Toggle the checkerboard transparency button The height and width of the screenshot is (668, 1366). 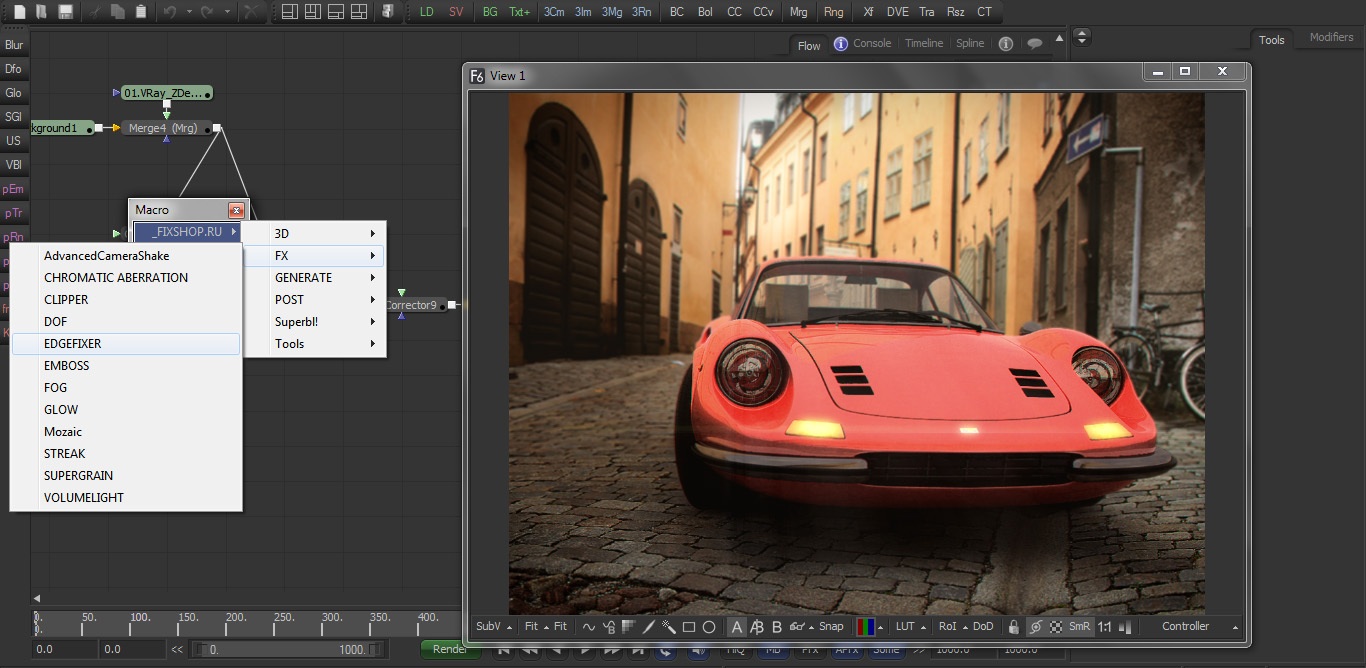pyautogui.click(x=1056, y=627)
